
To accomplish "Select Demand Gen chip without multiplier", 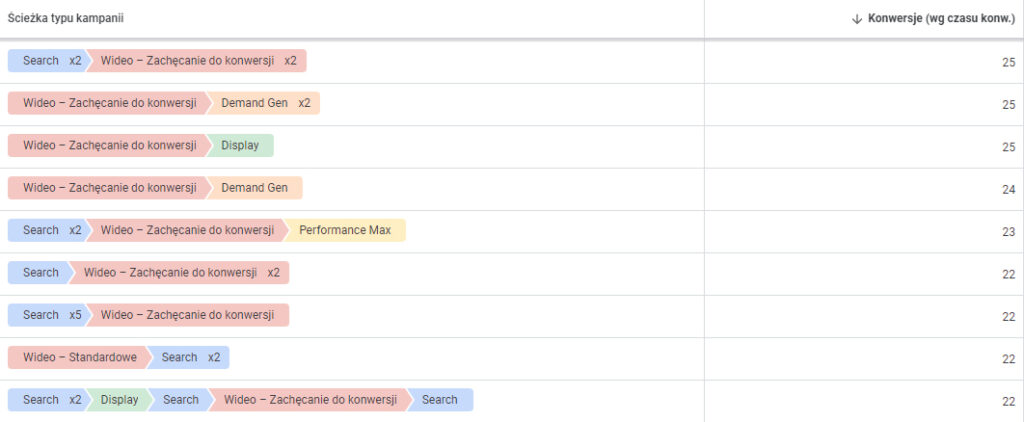I will [x=254, y=188].
